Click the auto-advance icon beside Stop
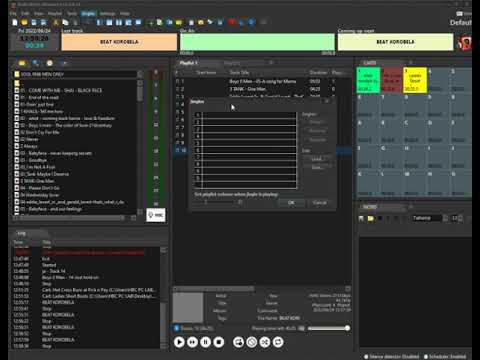Screen dimensions: 480x360 click(x=238, y=342)
